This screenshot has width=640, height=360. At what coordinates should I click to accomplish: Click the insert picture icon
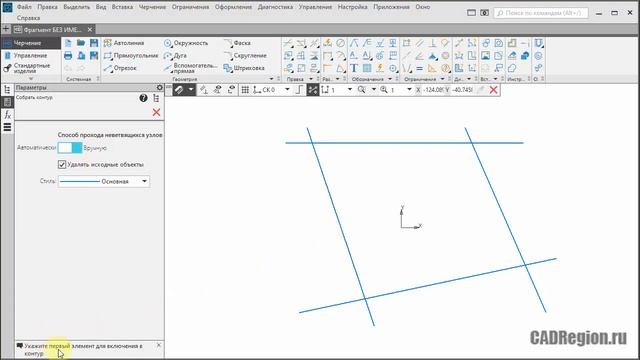(x=485, y=56)
